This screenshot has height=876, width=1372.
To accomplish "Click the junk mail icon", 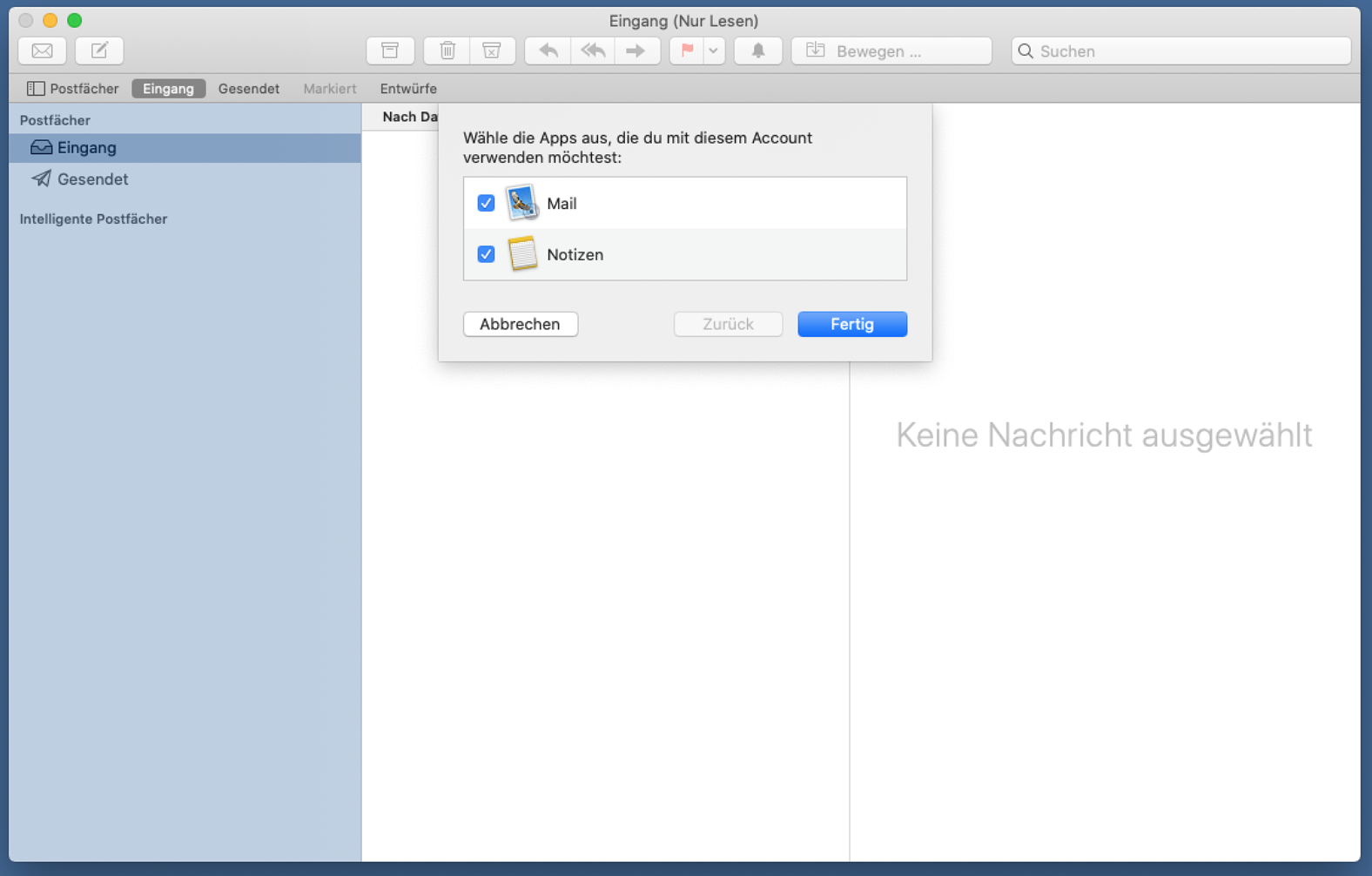I will point(492,51).
